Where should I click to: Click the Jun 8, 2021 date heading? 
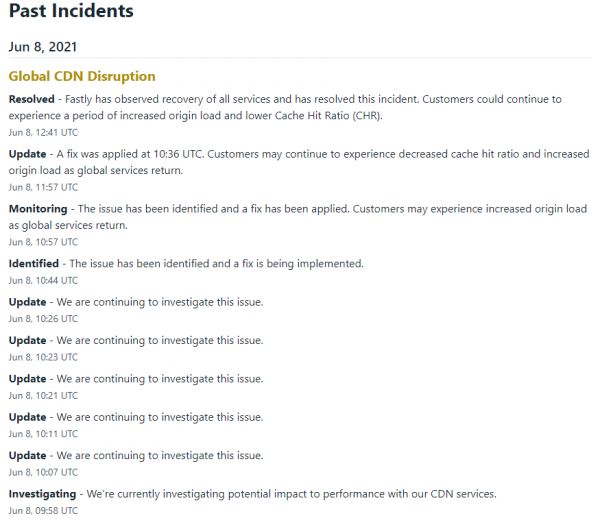click(43, 46)
